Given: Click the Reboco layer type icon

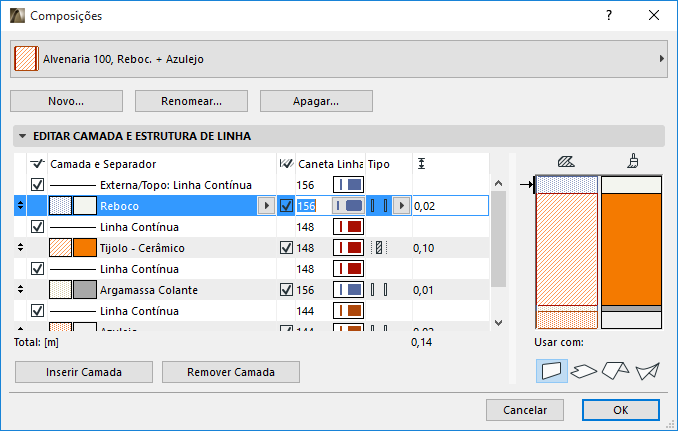Looking at the screenshot, I should (377, 206).
